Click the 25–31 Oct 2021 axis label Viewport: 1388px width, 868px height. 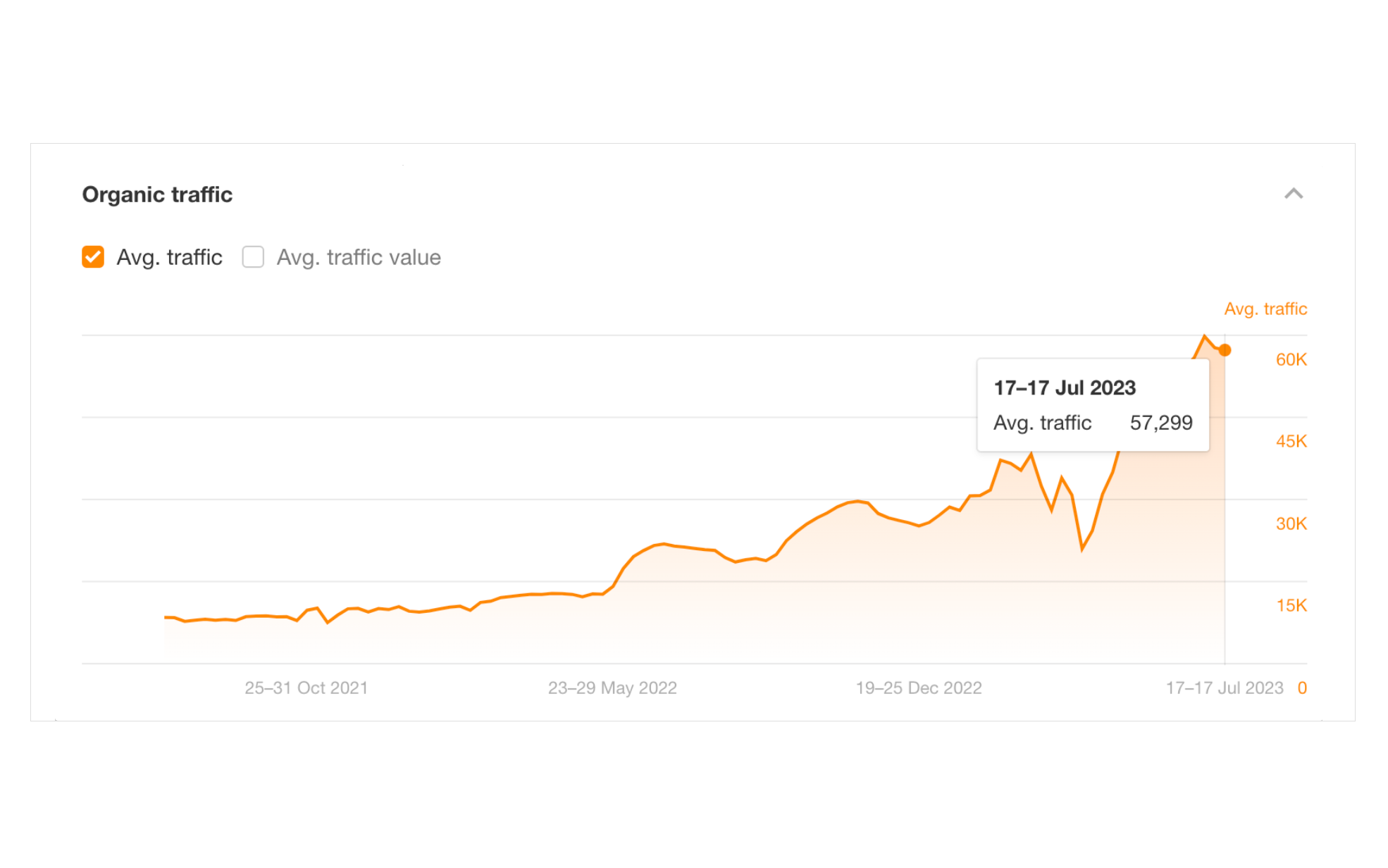(306, 688)
